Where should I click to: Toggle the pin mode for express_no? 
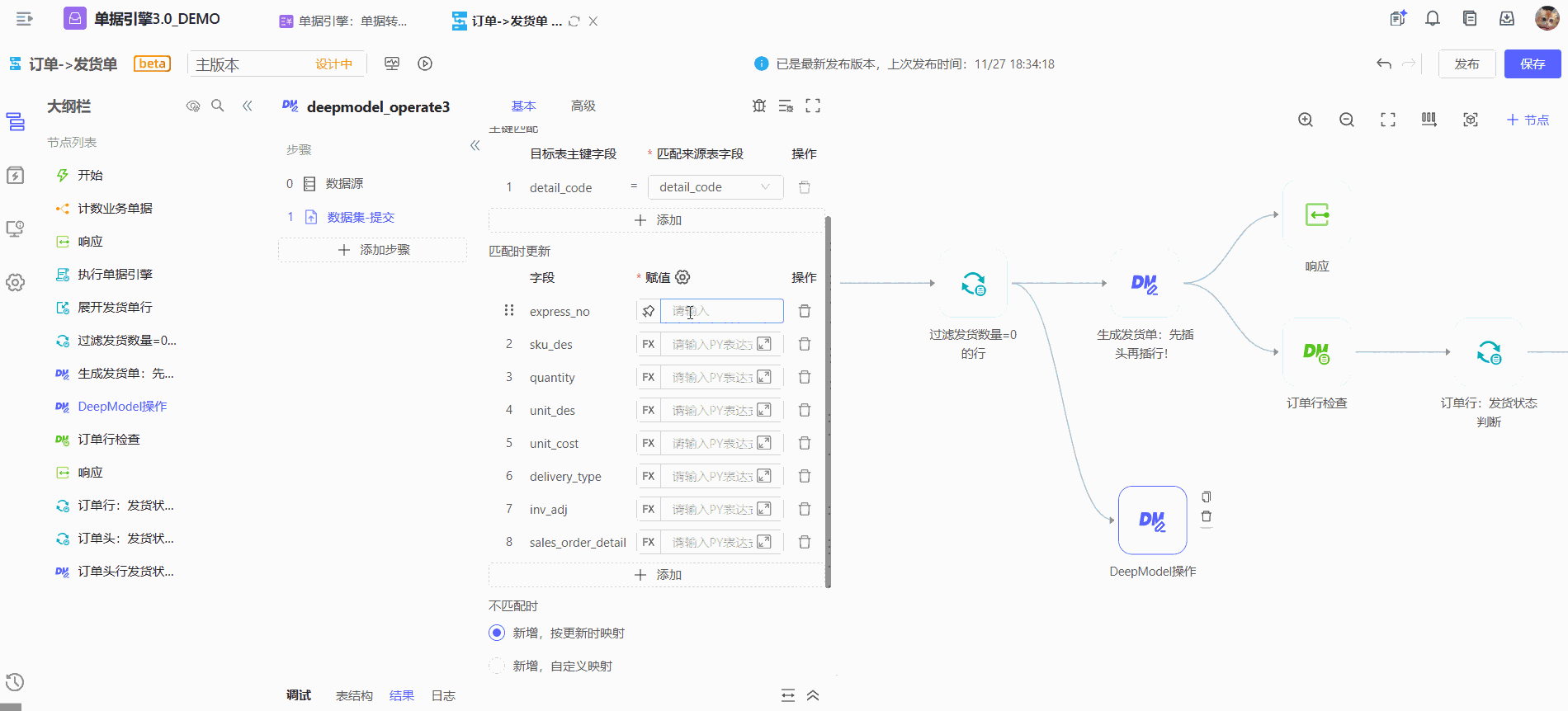coord(649,311)
